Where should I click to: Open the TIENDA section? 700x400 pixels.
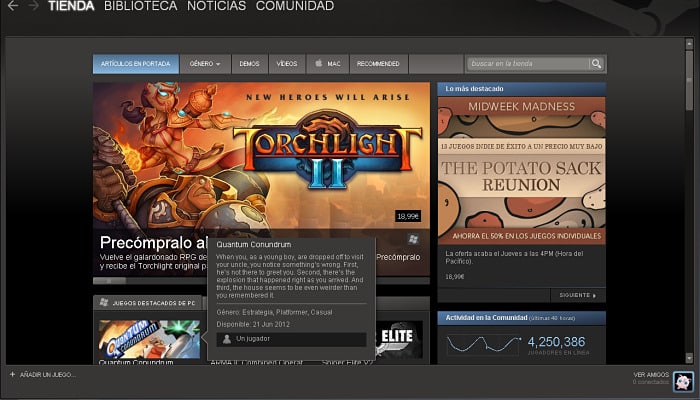click(x=71, y=6)
